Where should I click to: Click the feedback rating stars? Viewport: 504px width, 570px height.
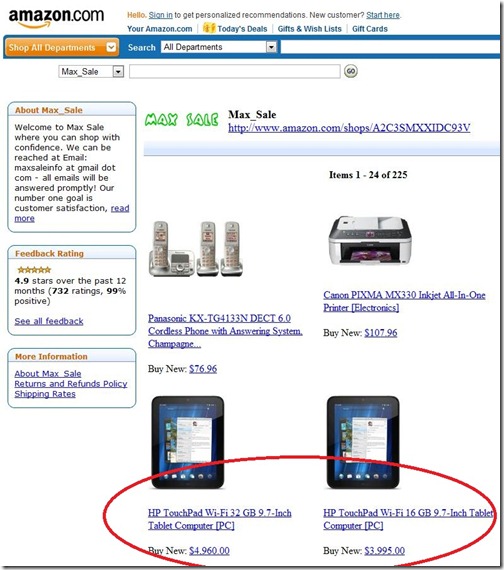[34, 270]
